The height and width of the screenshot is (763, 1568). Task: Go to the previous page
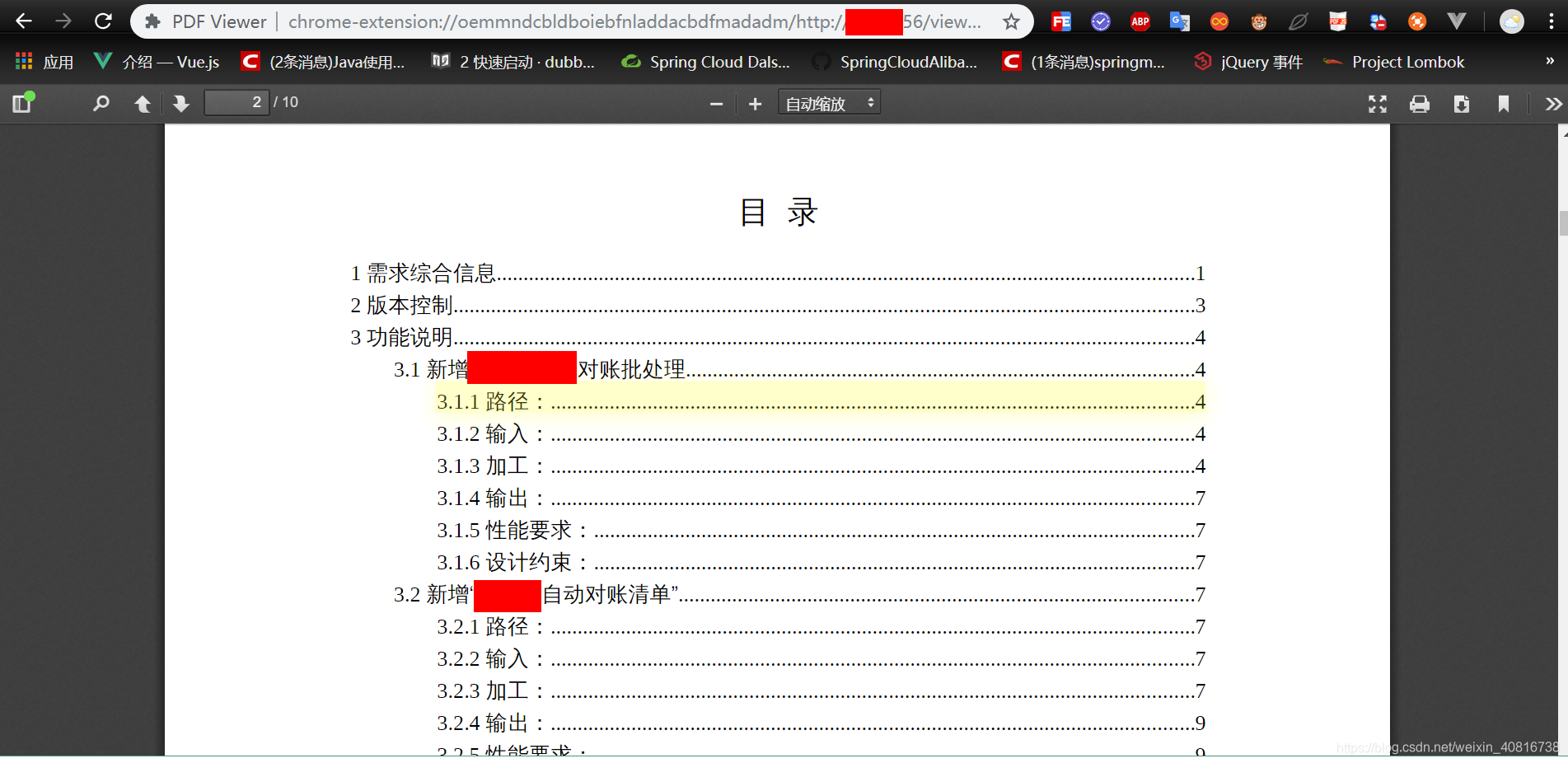click(x=142, y=103)
